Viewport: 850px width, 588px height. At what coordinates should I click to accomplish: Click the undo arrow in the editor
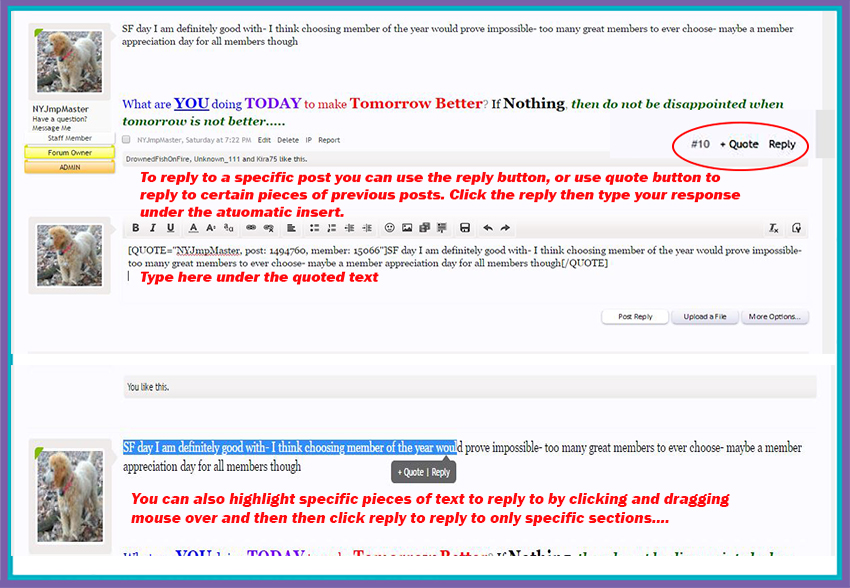(488, 228)
